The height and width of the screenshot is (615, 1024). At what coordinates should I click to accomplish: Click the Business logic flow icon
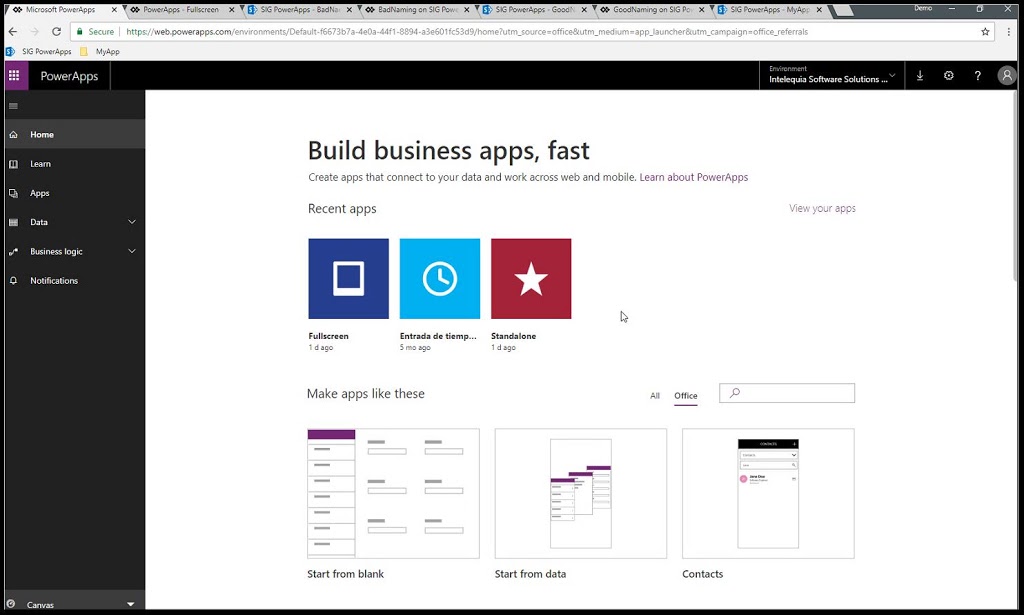(14, 251)
